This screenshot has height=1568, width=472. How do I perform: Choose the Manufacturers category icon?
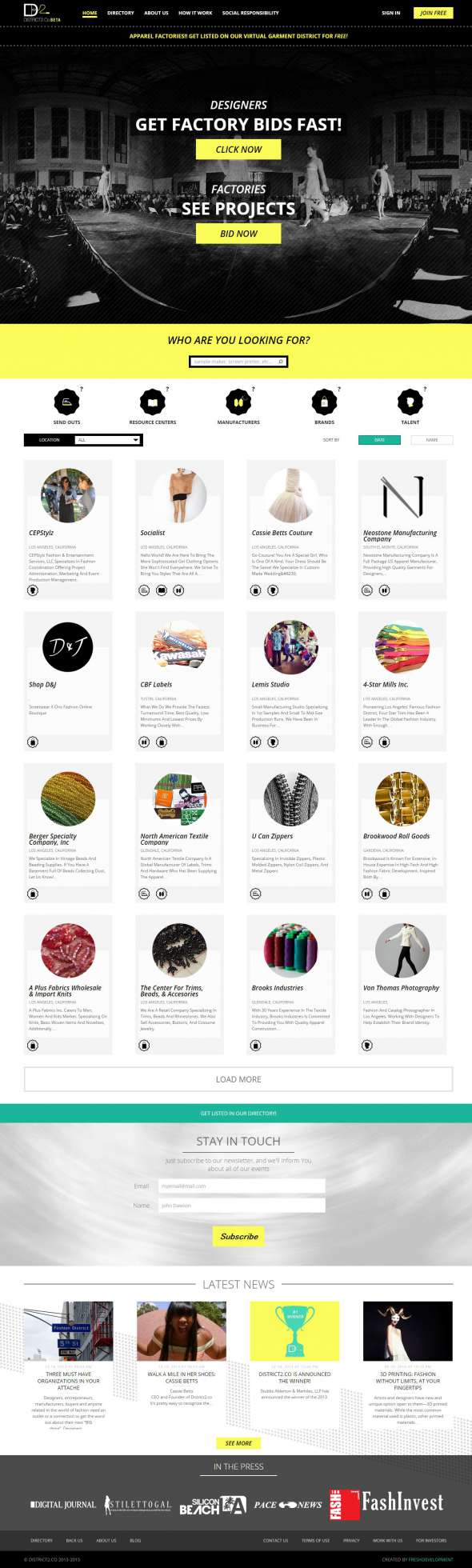238,402
